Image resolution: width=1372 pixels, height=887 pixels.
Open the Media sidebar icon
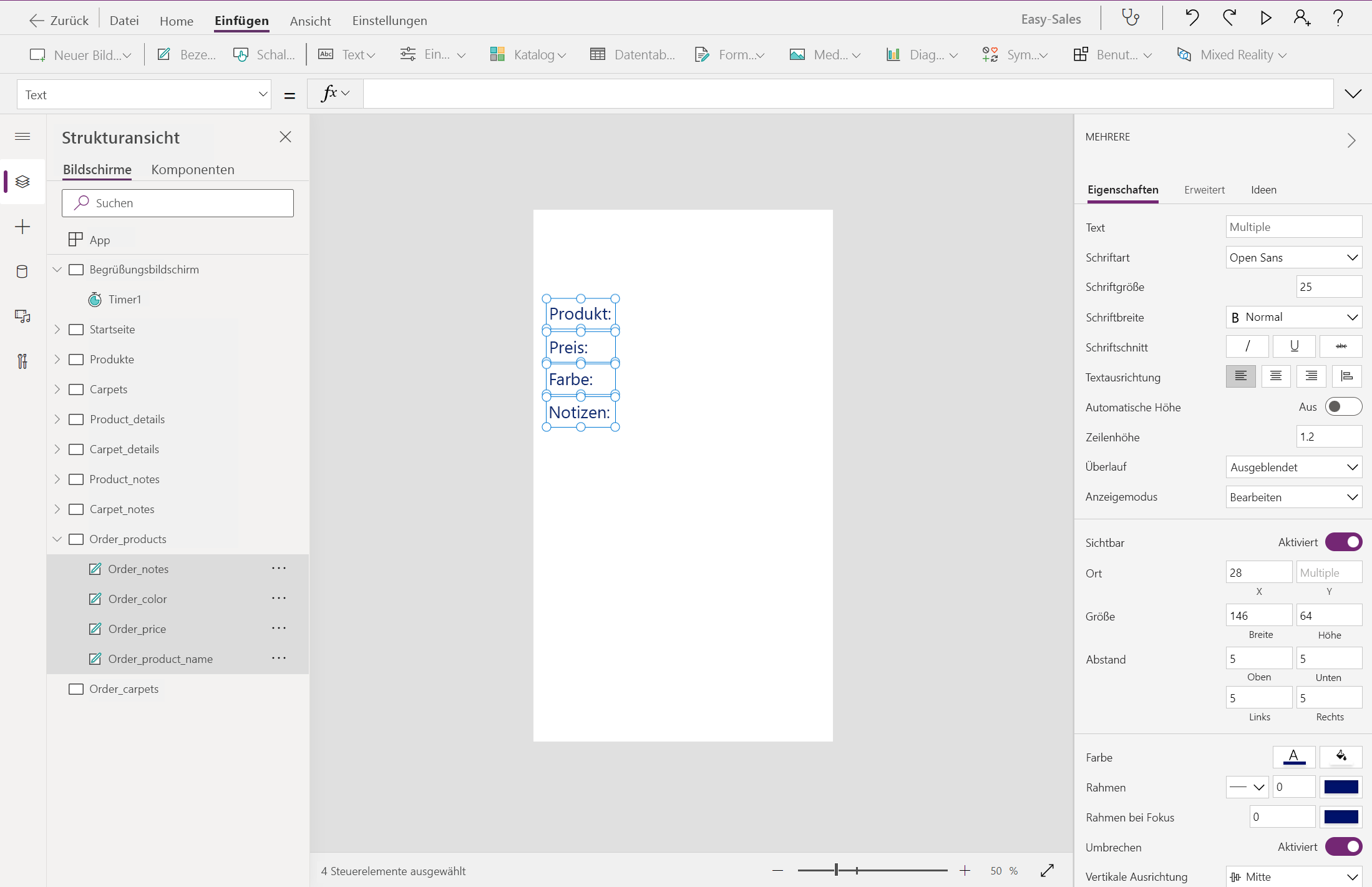[22, 316]
